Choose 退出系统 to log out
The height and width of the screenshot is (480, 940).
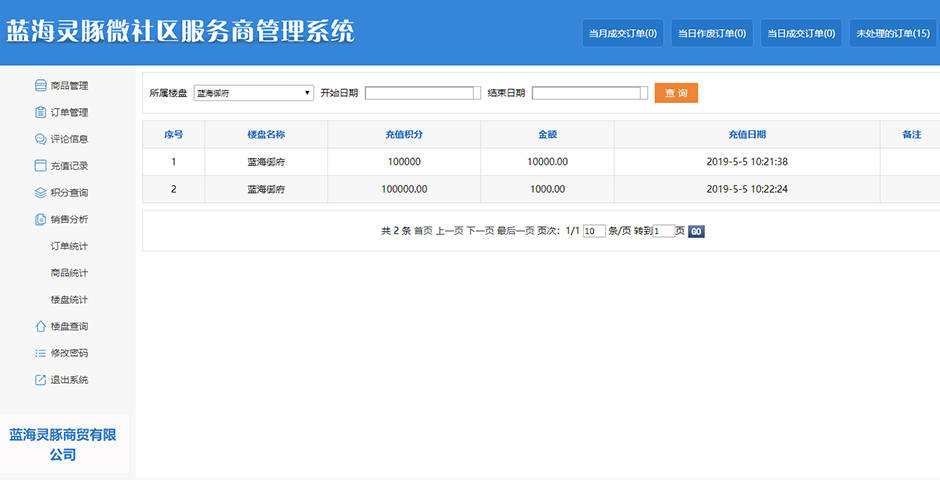pyautogui.click(x=69, y=380)
